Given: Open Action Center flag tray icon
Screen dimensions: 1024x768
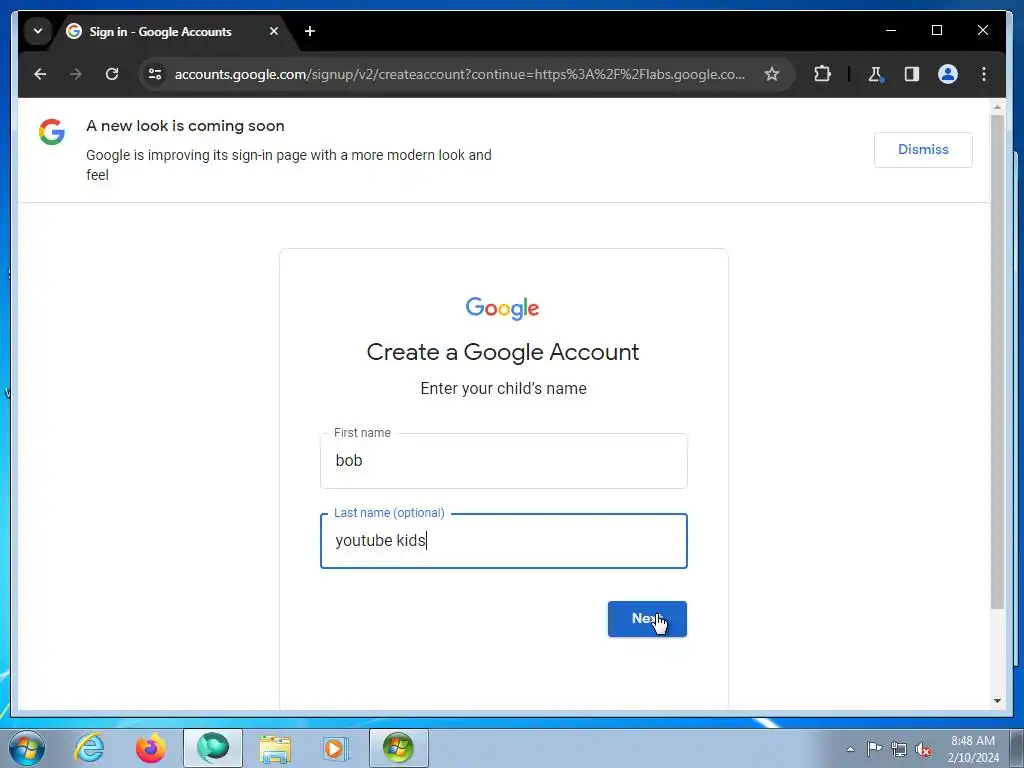Looking at the screenshot, I should (874, 749).
